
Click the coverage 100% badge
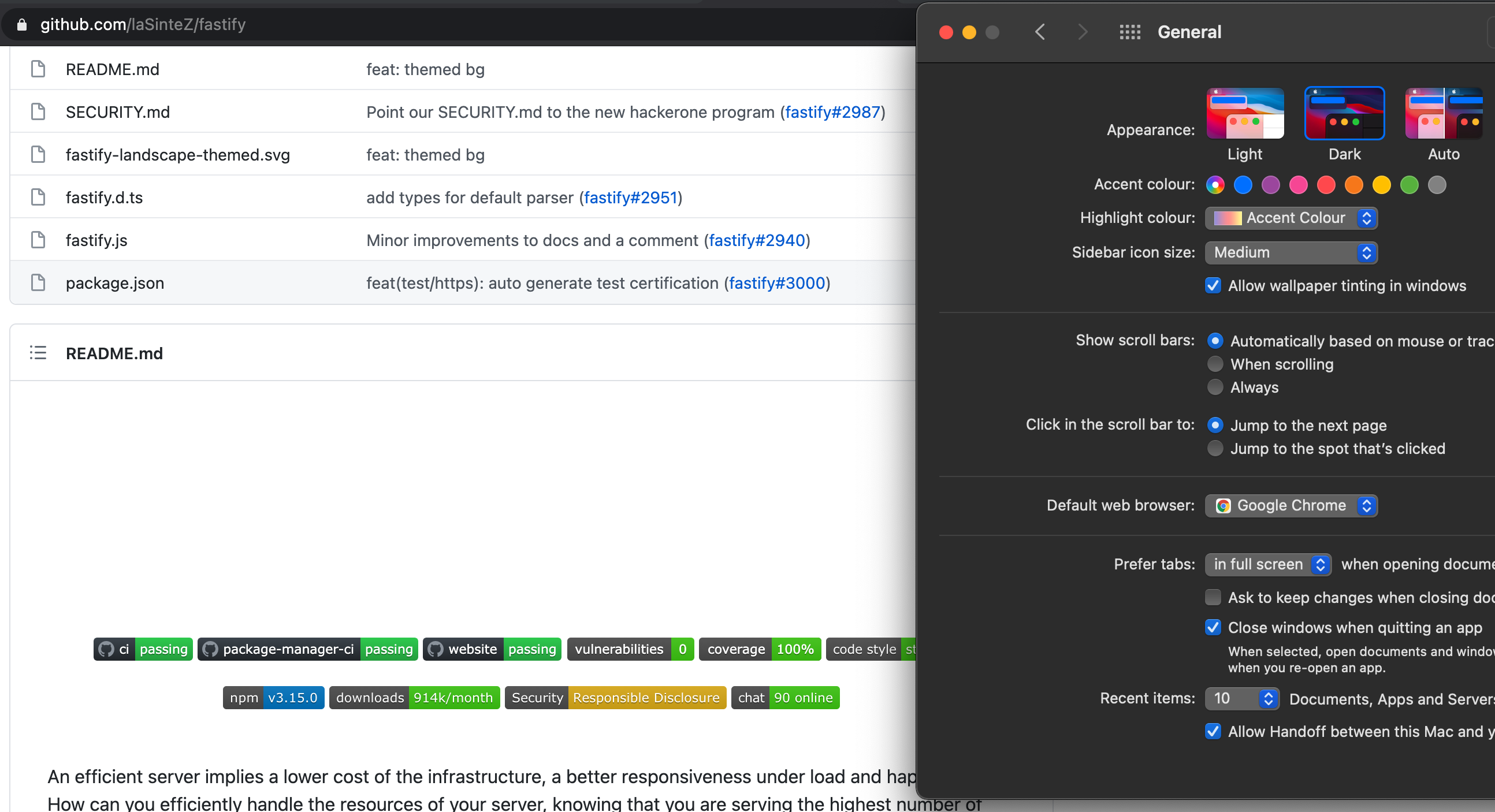click(x=760, y=649)
